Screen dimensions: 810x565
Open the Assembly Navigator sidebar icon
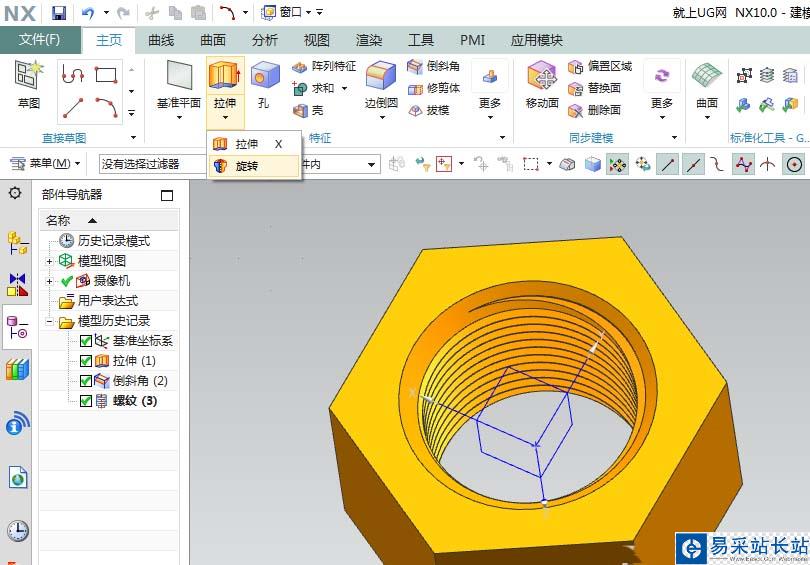pyautogui.click(x=17, y=244)
